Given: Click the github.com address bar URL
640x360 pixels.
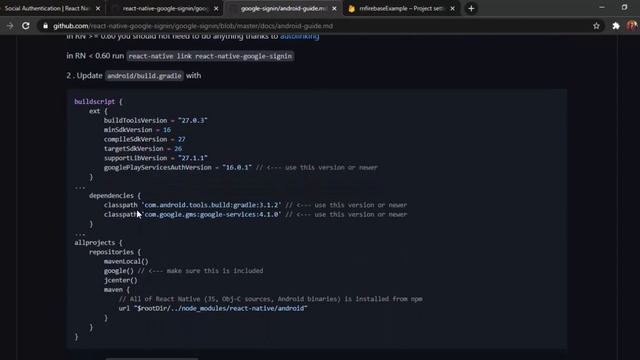Looking at the screenshot, I should tap(193, 26).
